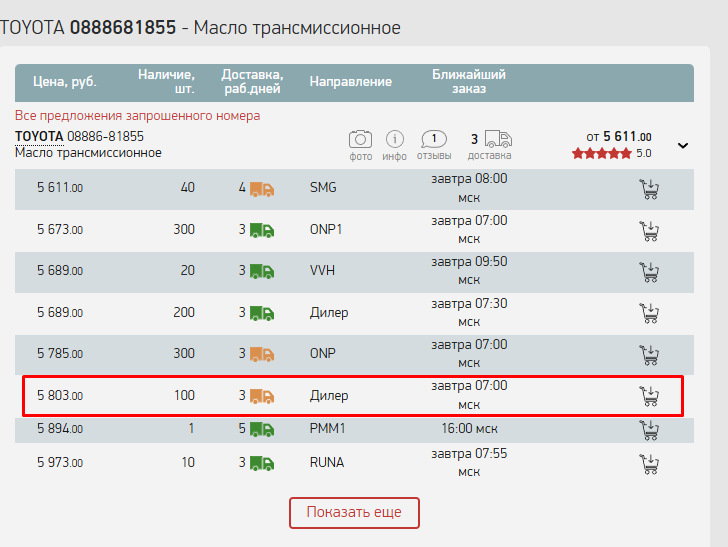Open the reviews speech bubble icon
Screen dimensions: 728x547
(x=434, y=139)
